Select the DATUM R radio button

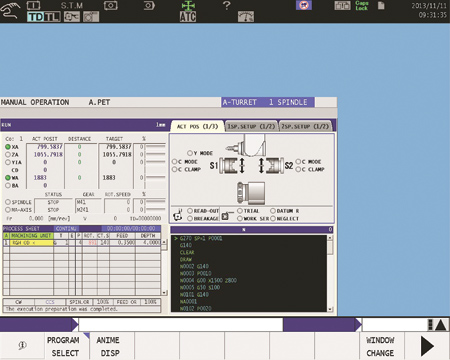(273, 211)
